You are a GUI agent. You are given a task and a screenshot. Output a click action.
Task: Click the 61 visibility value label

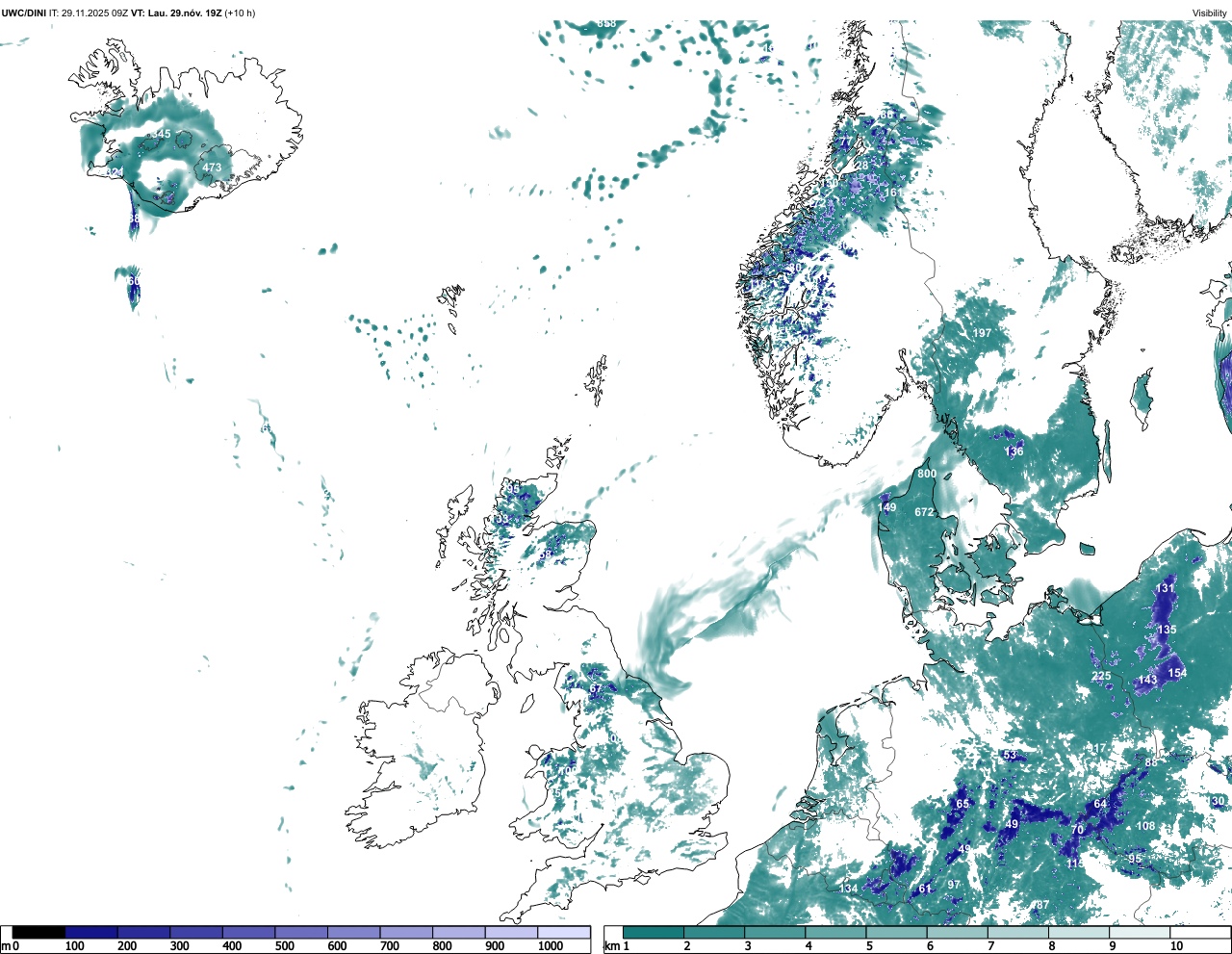[925, 889]
